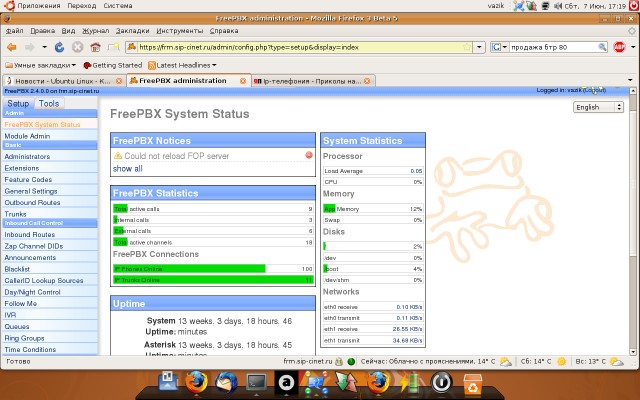
Task: Open the Закладки menu
Action: tap(133, 31)
